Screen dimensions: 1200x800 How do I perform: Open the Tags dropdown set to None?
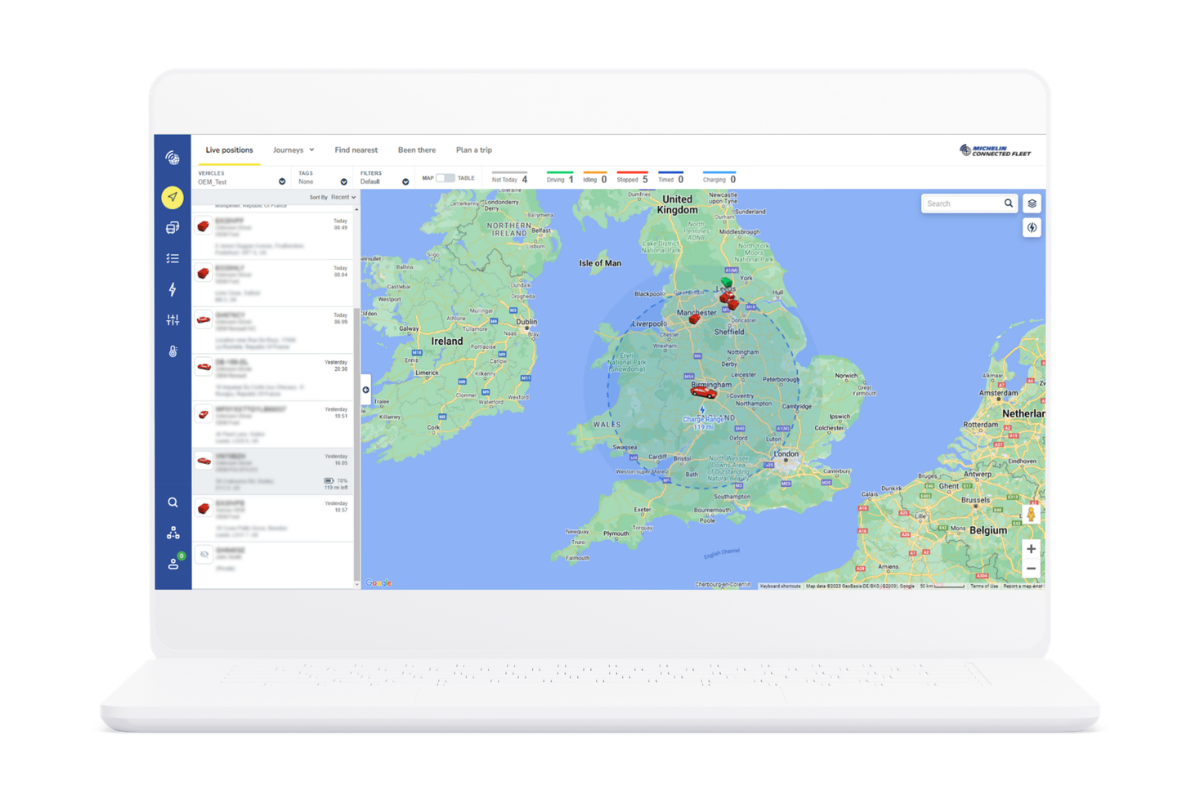coord(323,178)
